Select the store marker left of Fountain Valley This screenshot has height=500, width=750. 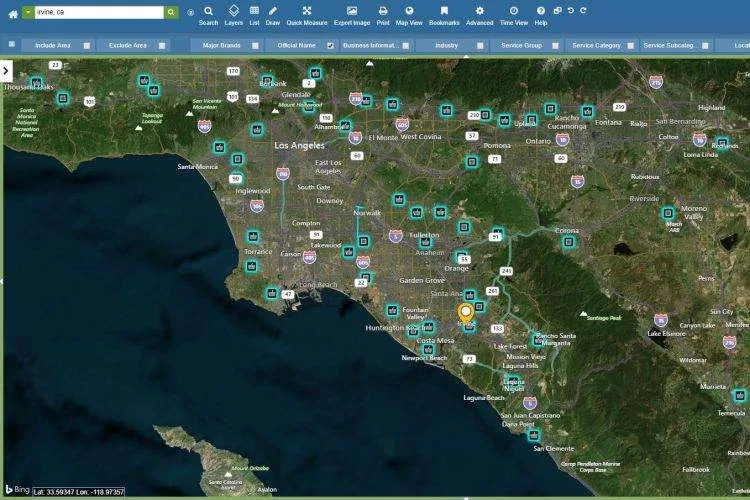392,310
